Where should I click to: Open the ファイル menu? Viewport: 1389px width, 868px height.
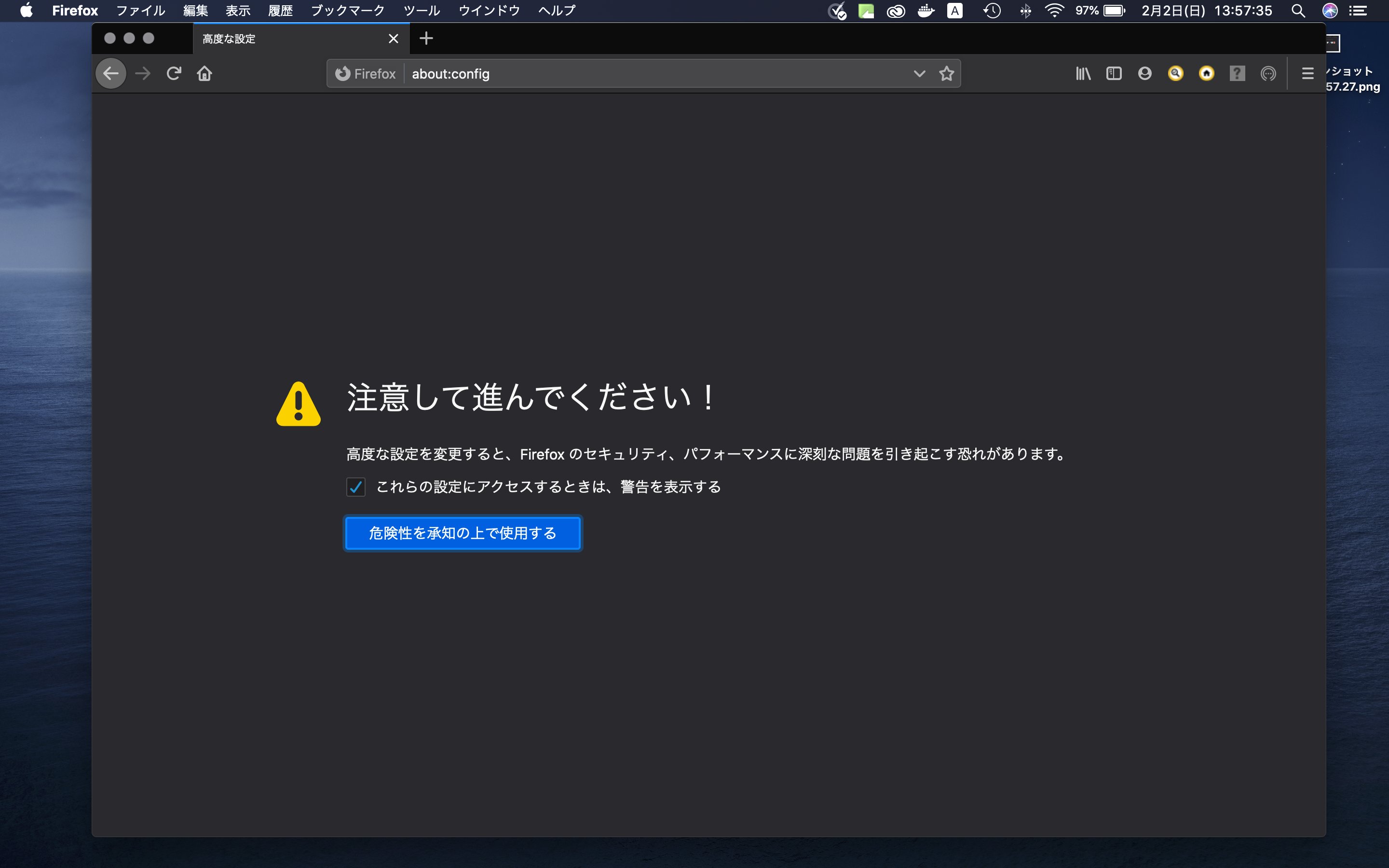pyautogui.click(x=141, y=10)
